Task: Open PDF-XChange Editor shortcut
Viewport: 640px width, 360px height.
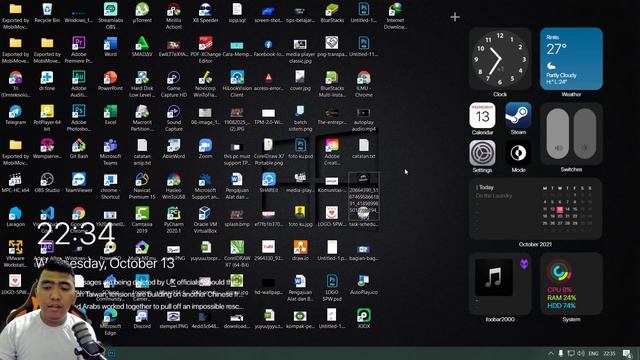Action: (205, 49)
